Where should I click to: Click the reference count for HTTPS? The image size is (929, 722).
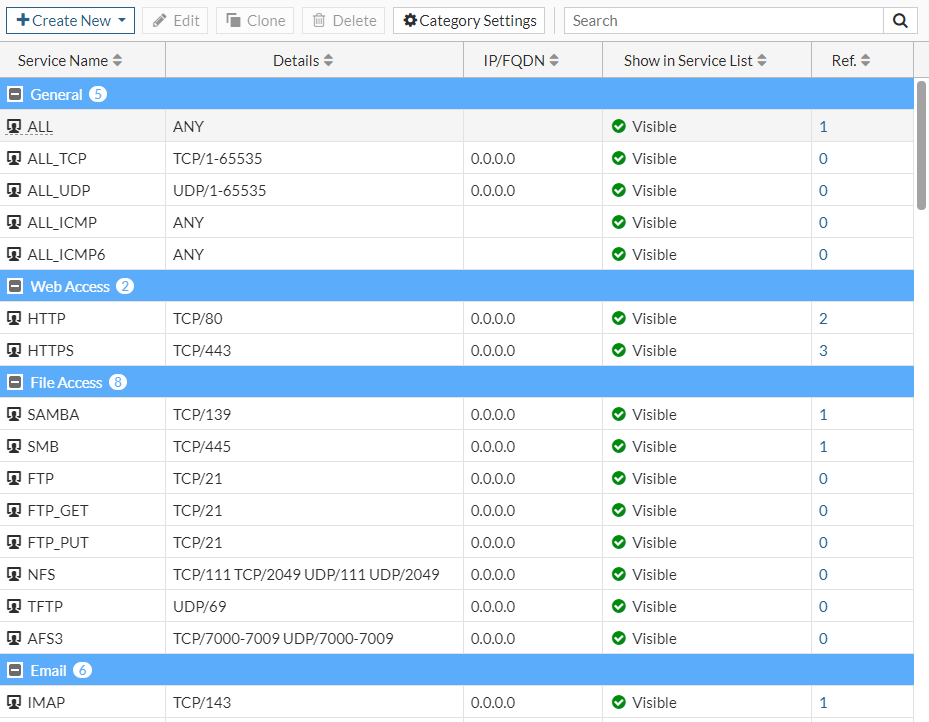pos(823,351)
